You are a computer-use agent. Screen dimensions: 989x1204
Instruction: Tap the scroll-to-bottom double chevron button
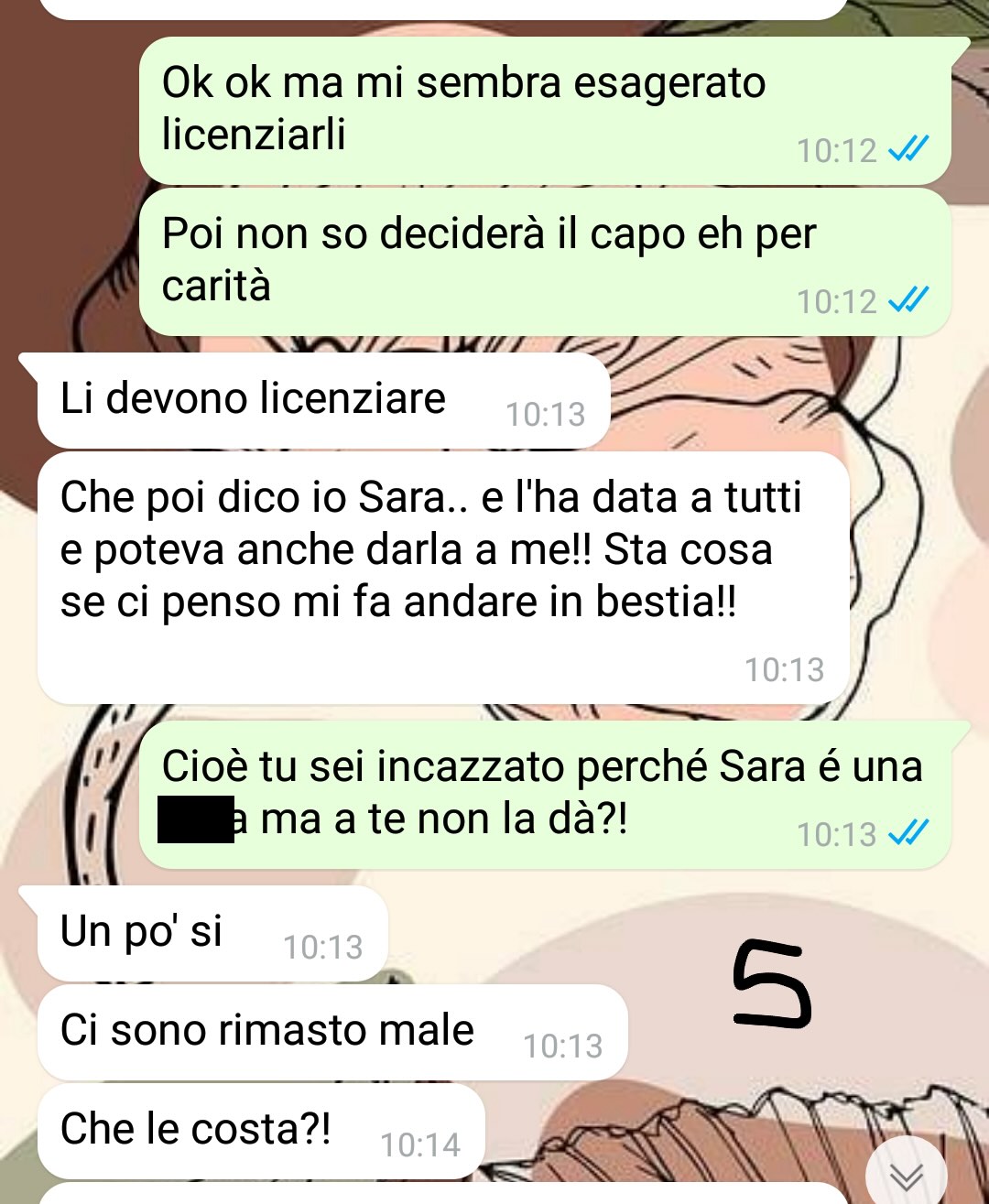point(907,1175)
